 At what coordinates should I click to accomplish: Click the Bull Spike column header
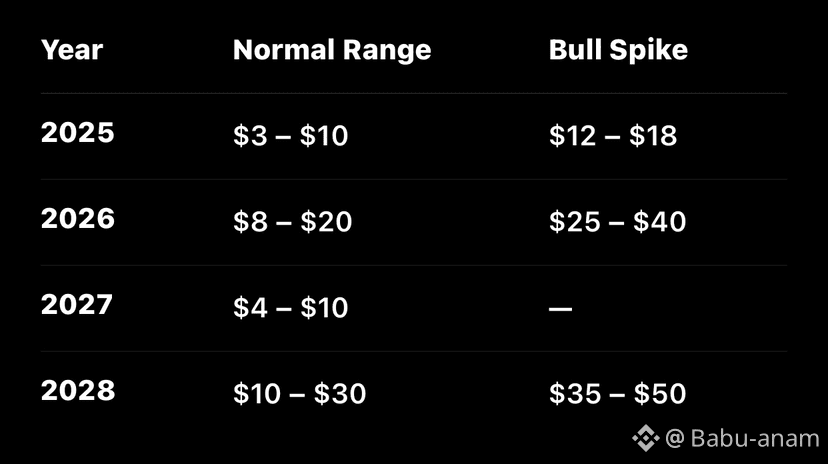click(618, 50)
